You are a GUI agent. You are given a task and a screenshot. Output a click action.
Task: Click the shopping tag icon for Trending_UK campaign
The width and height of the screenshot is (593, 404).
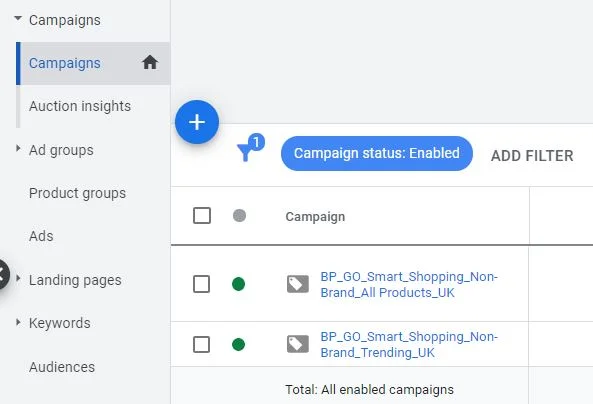click(298, 344)
